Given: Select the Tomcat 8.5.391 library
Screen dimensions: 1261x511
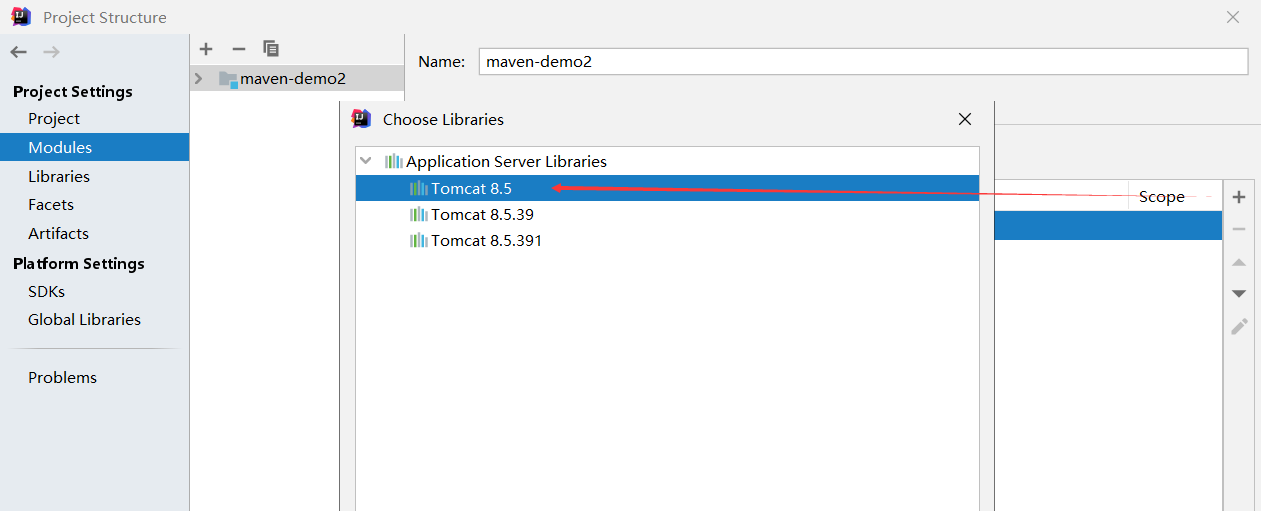Looking at the screenshot, I should click(486, 240).
